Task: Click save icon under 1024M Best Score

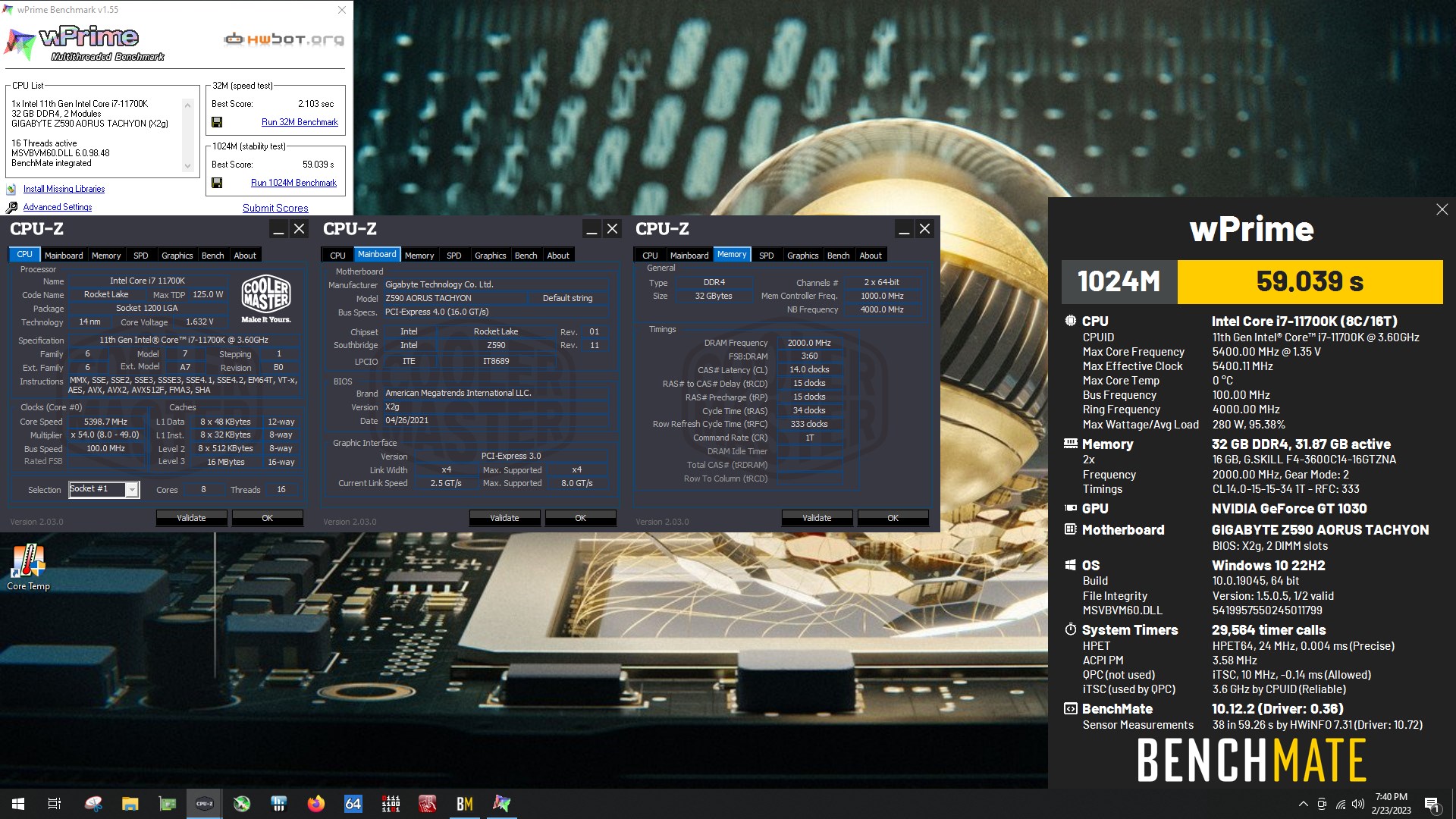Action: (217, 183)
